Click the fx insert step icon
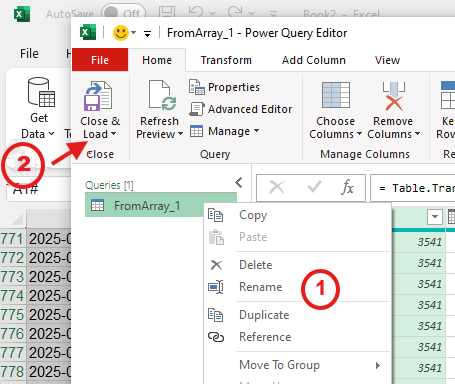The height and width of the screenshot is (384, 455). click(347, 187)
